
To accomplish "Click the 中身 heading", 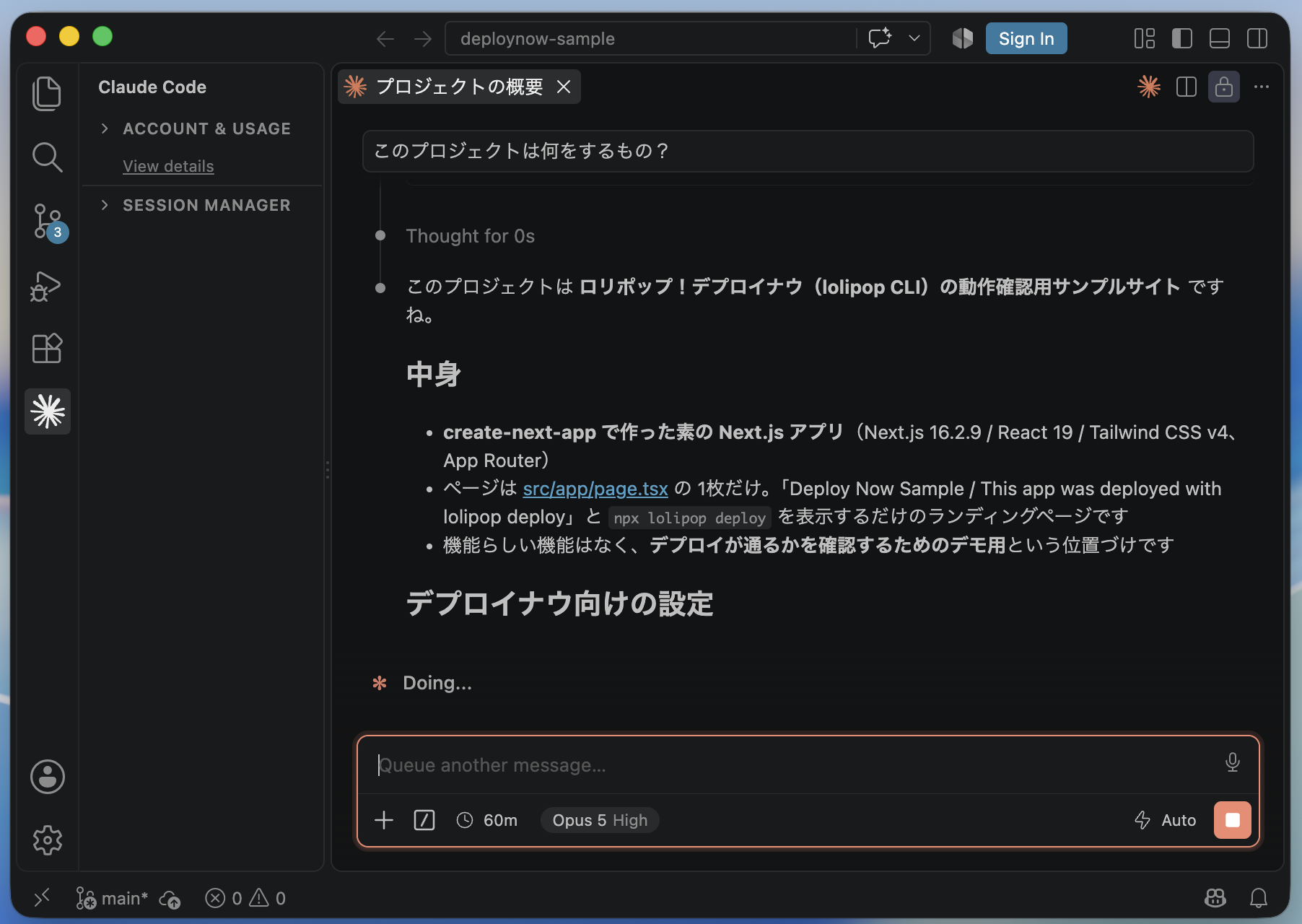I will (x=434, y=375).
